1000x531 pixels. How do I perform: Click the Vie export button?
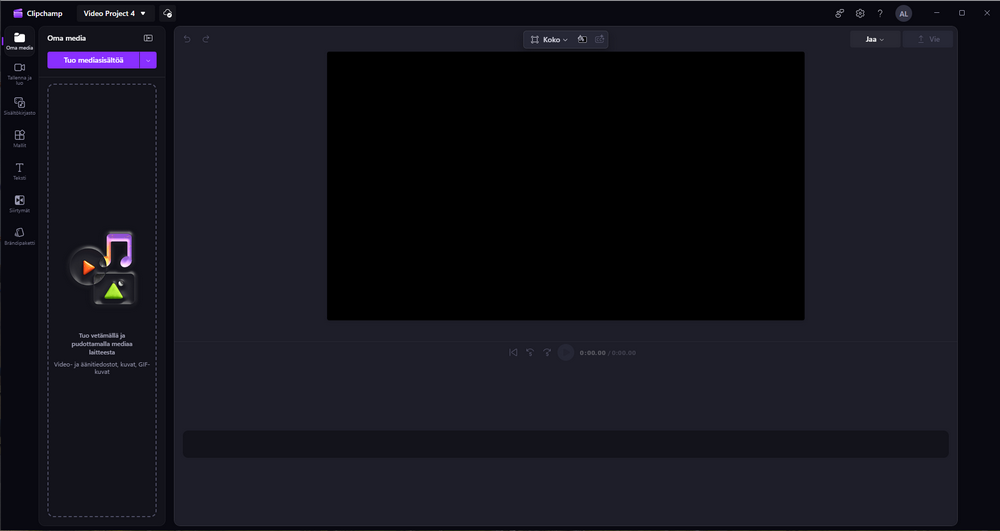click(928, 40)
